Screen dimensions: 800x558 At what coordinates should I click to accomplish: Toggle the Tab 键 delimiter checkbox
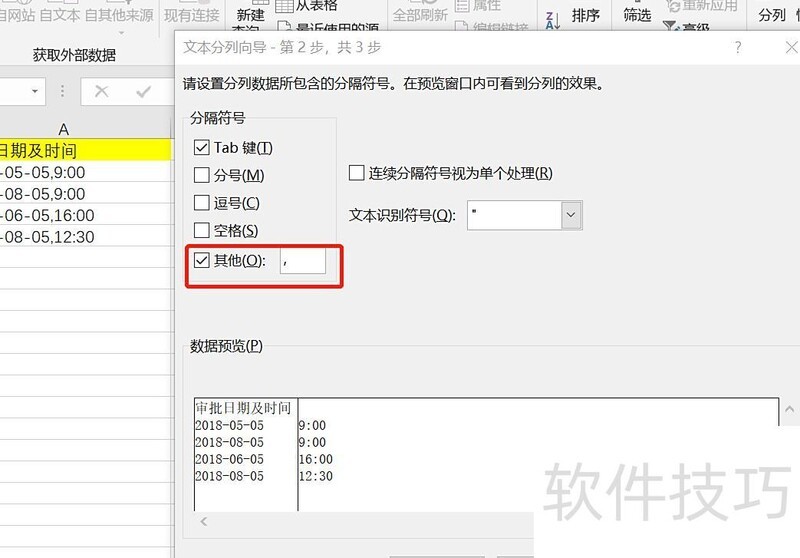[x=202, y=148]
